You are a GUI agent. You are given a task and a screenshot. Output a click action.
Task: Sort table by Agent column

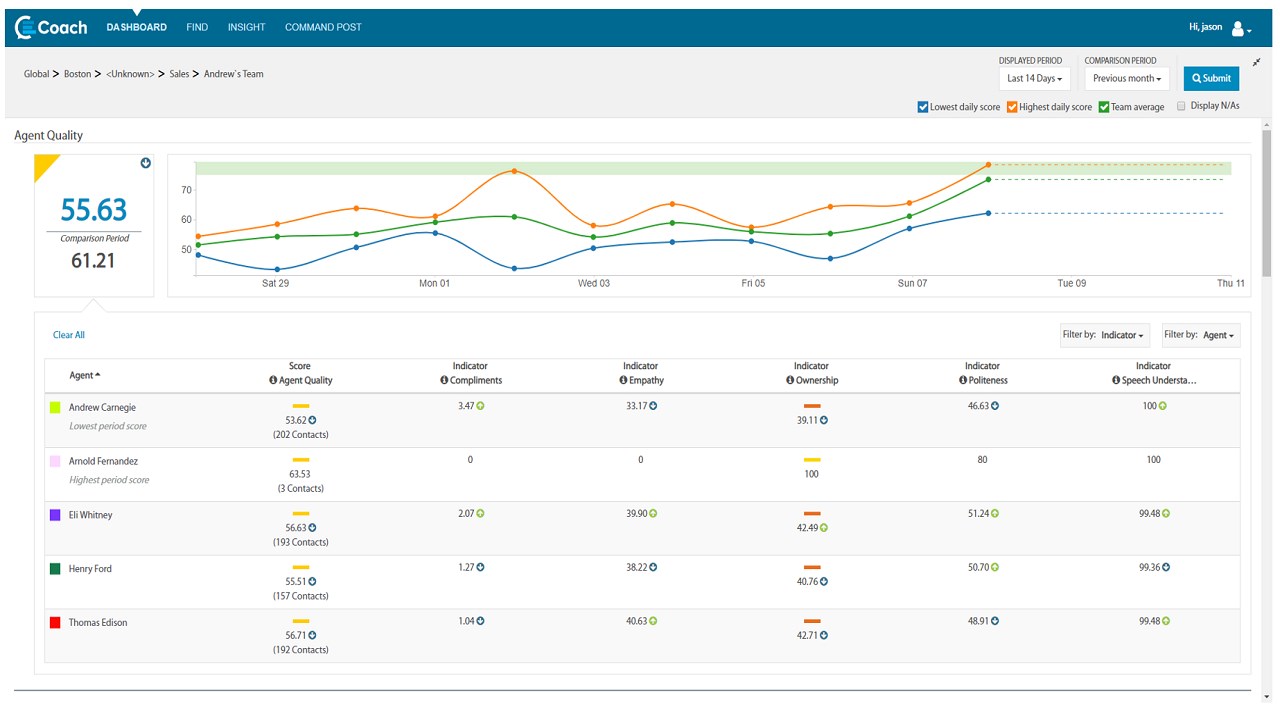point(85,376)
